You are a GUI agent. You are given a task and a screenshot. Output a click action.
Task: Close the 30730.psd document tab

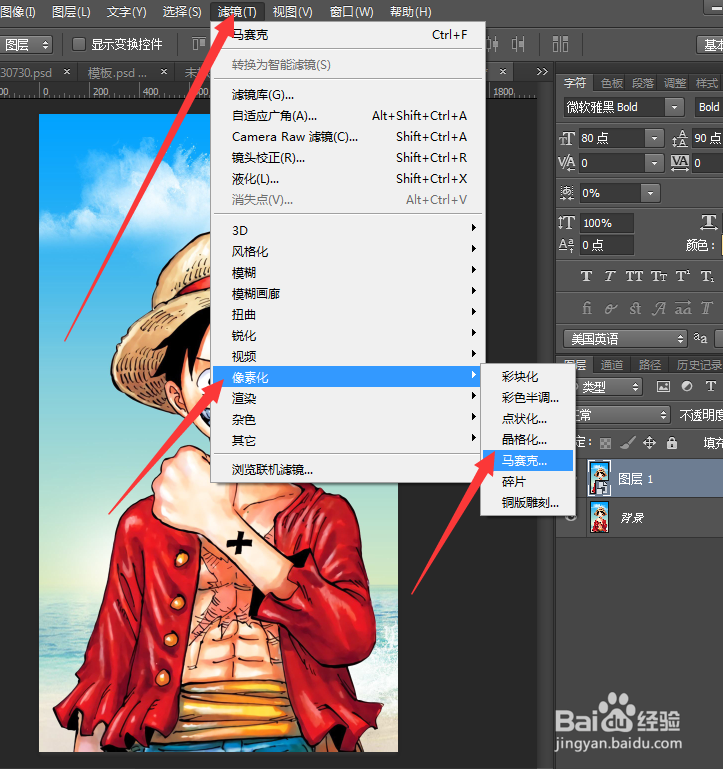tap(67, 72)
